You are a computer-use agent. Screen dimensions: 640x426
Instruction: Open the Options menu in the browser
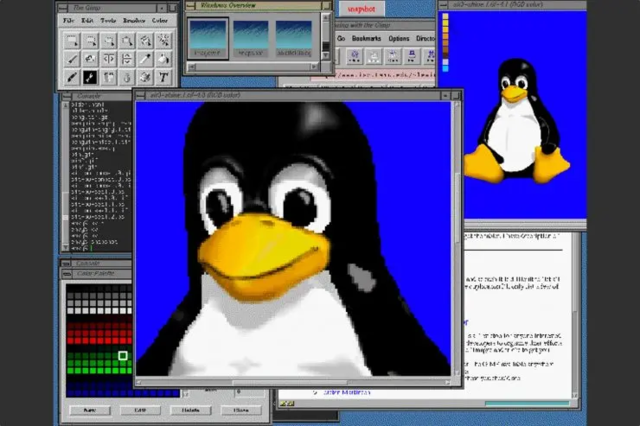[x=399, y=38]
